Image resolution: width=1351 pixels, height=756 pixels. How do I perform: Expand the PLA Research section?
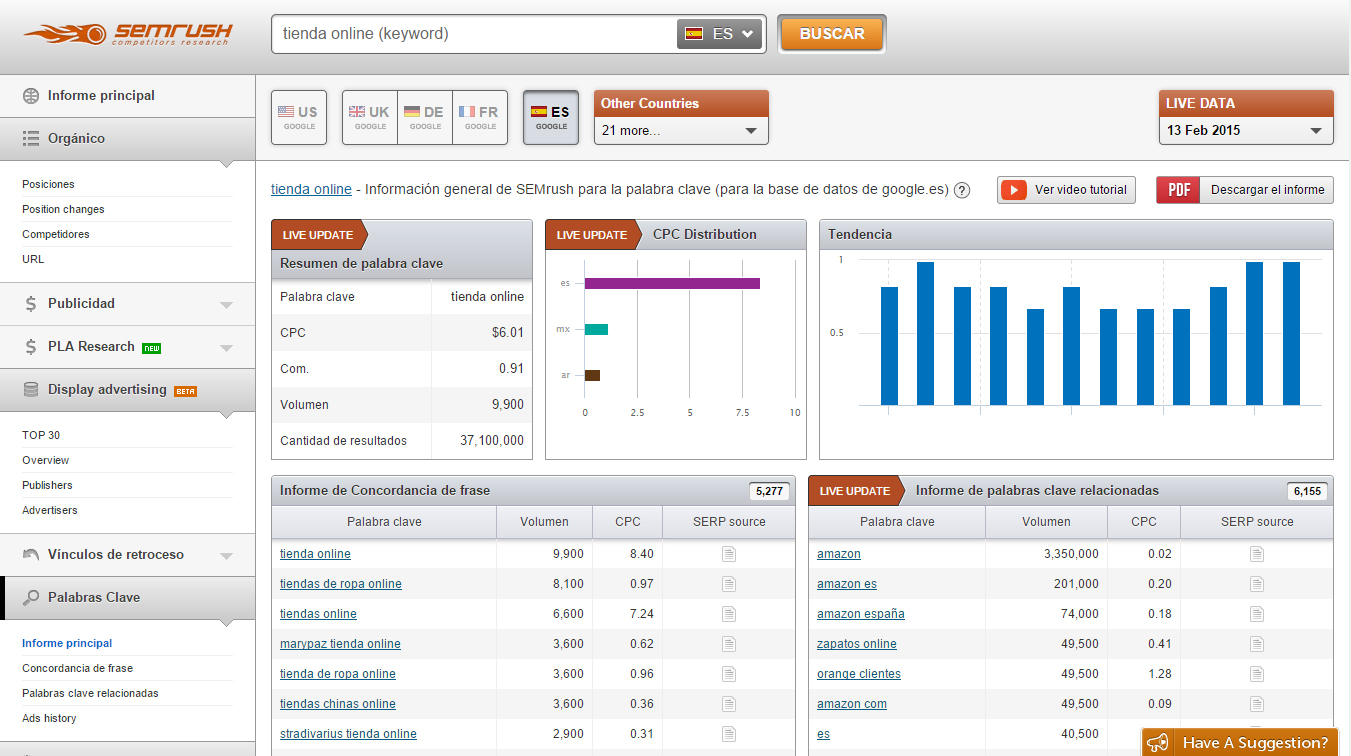click(226, 348)
